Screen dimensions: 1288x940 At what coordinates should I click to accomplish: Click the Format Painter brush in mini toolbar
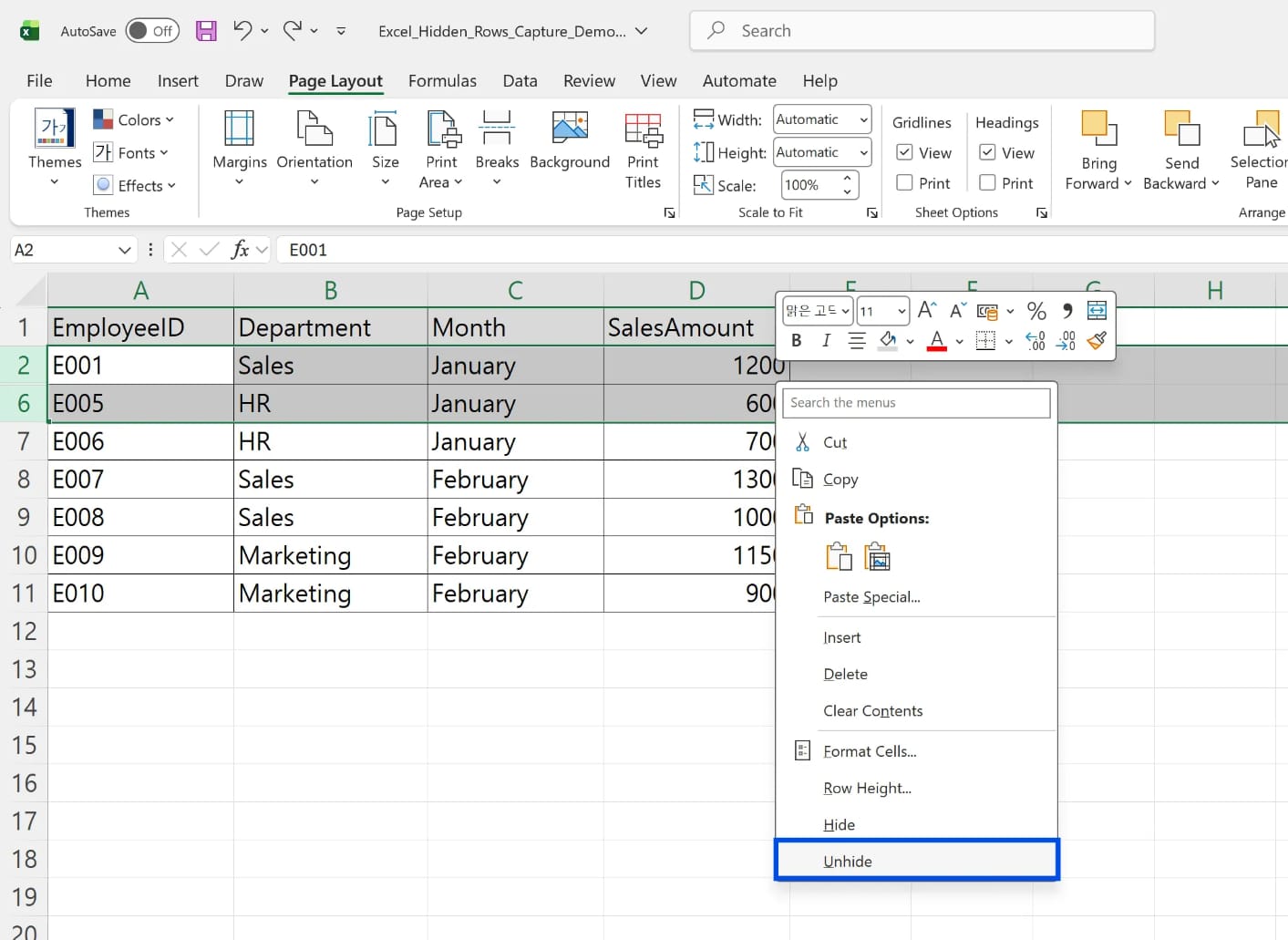(1097, 341)
